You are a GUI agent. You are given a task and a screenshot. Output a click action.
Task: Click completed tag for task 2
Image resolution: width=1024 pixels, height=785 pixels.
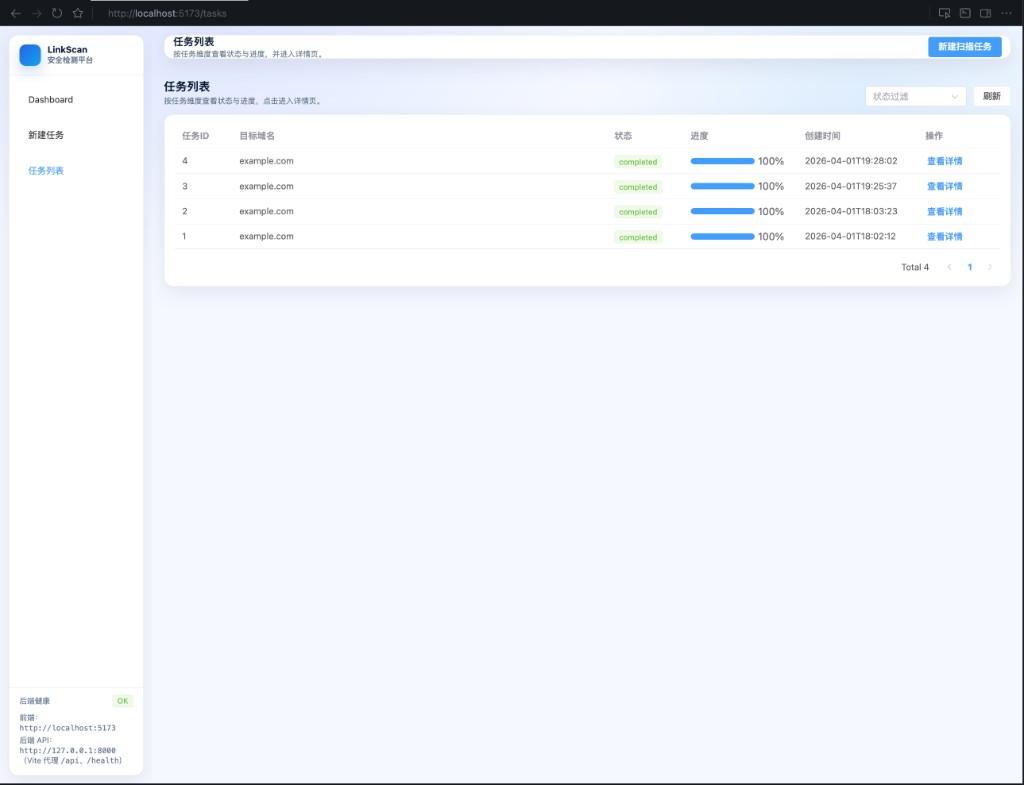(638, 212)
